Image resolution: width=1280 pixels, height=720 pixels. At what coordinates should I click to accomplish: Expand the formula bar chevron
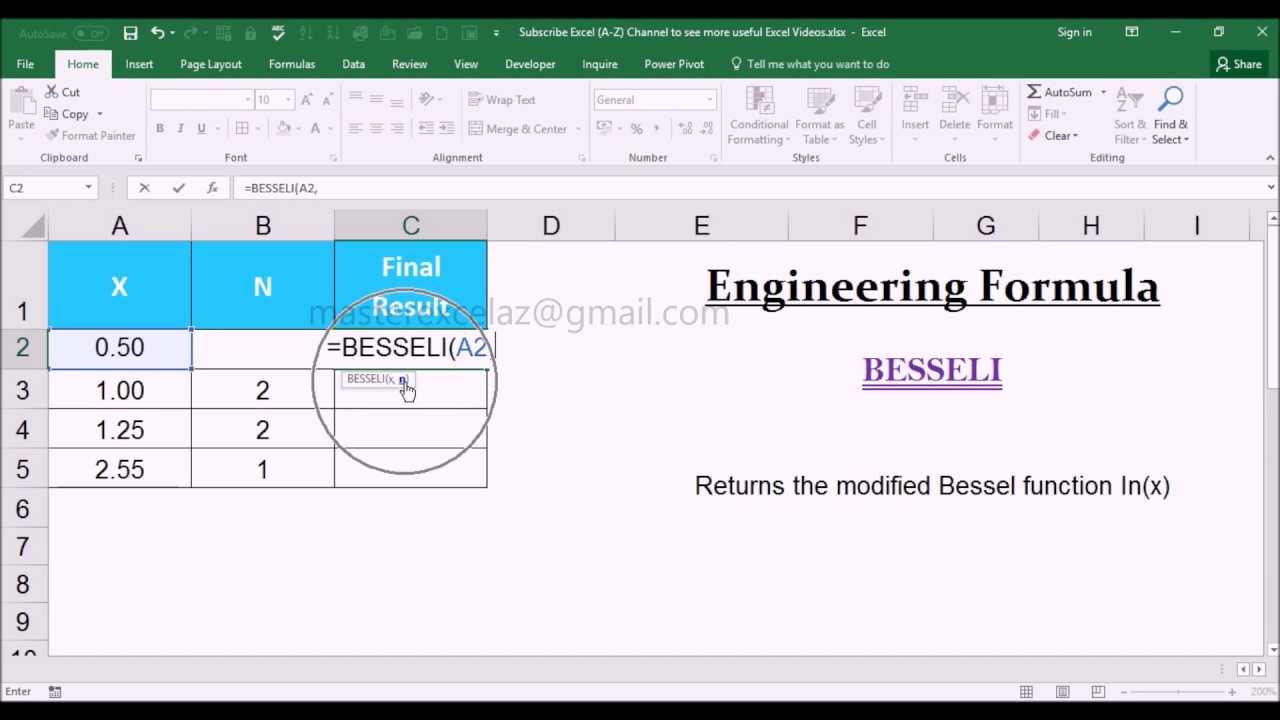pos(1271,187)
